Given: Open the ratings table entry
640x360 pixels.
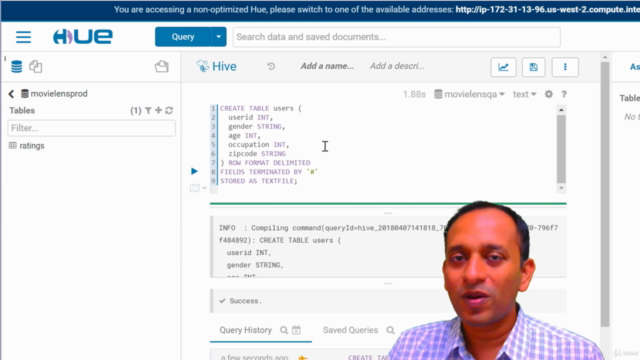Looking at the screenshot, I should pyautogui.click(x=32, y=146).
